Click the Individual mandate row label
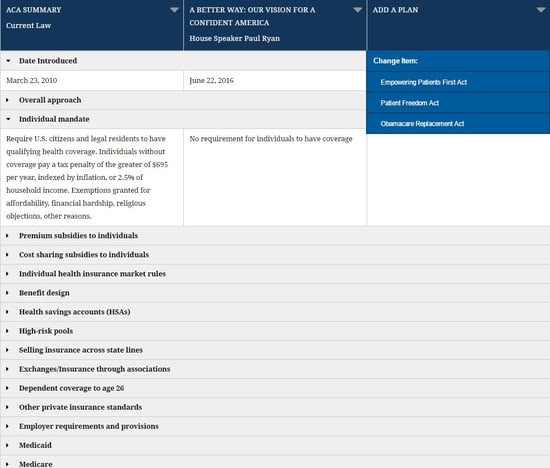Screen dimensions: 550x468 pos(54,119)
